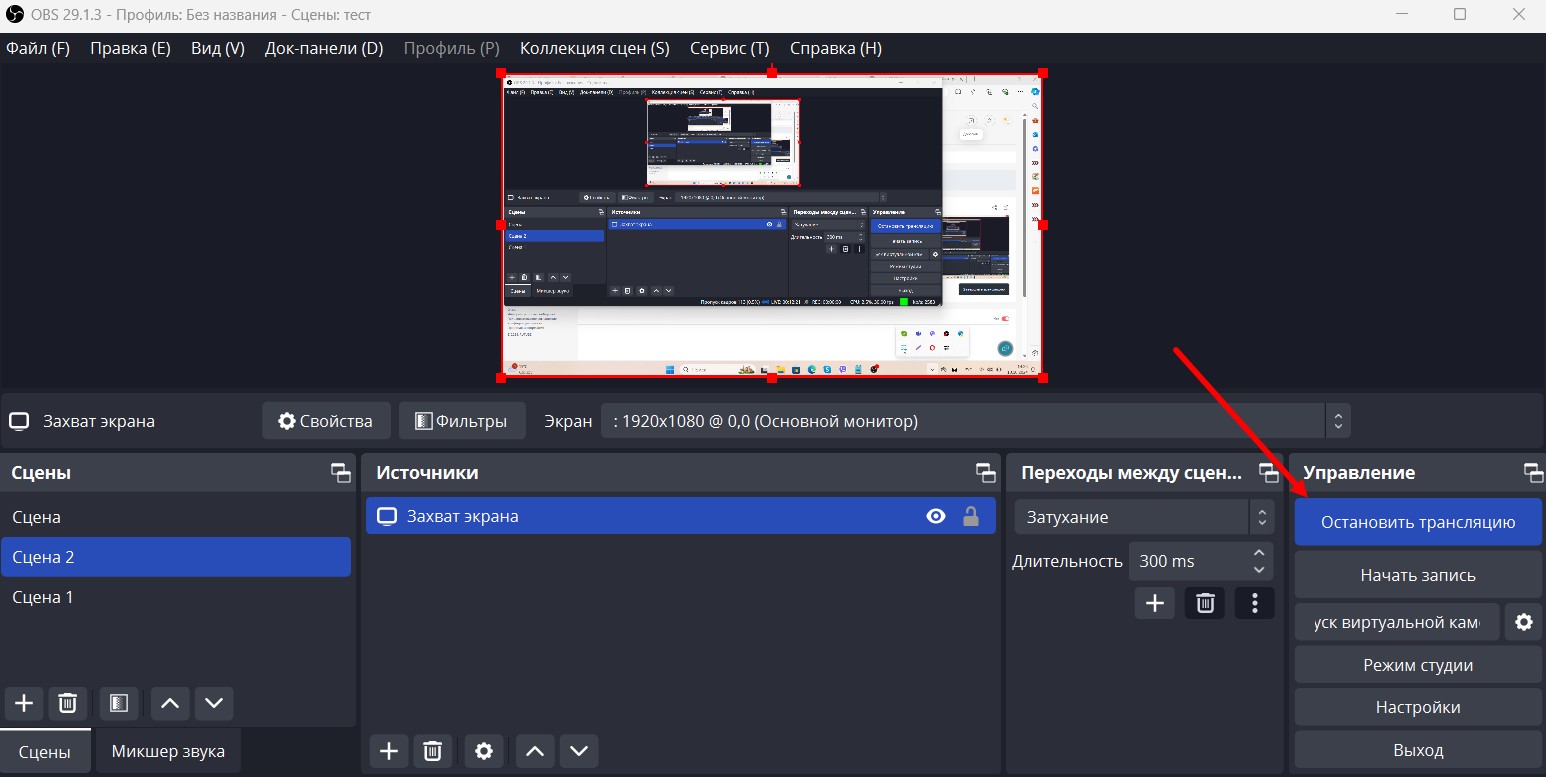Open the Файл (F) menu

point(38,48)
